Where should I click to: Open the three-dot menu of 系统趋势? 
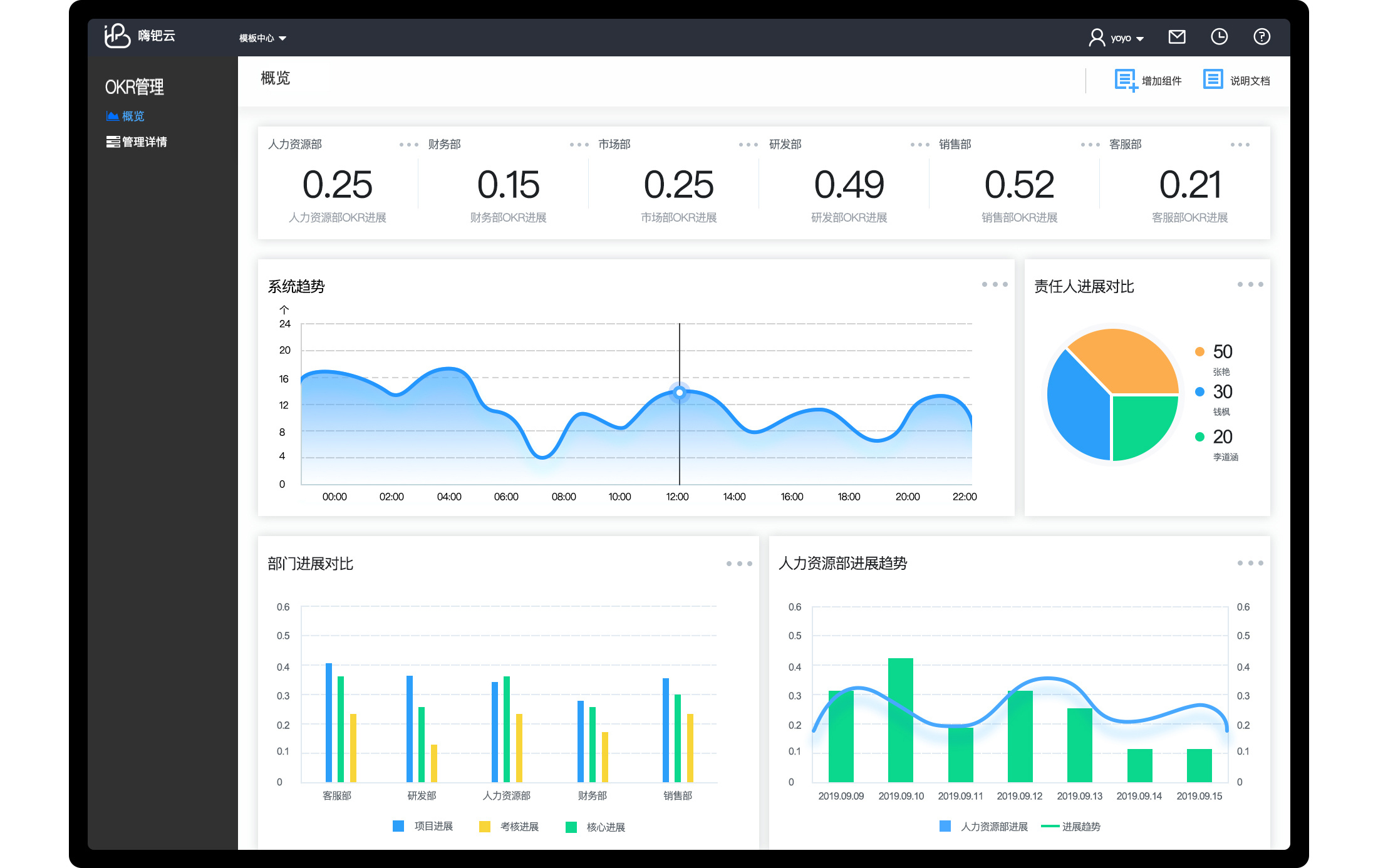995,284
